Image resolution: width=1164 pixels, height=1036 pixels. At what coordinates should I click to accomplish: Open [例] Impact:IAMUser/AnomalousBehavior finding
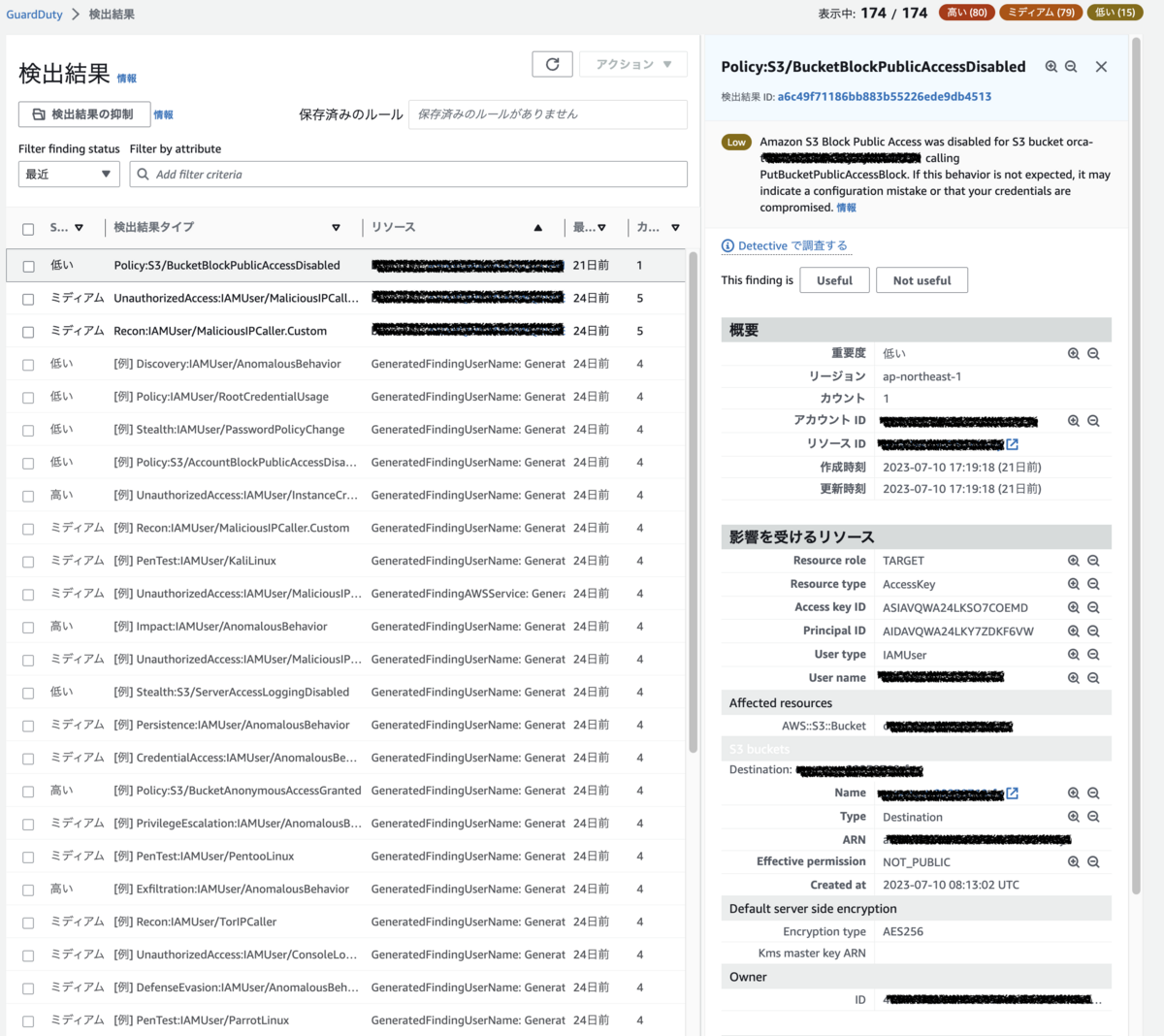pos(220,627)
